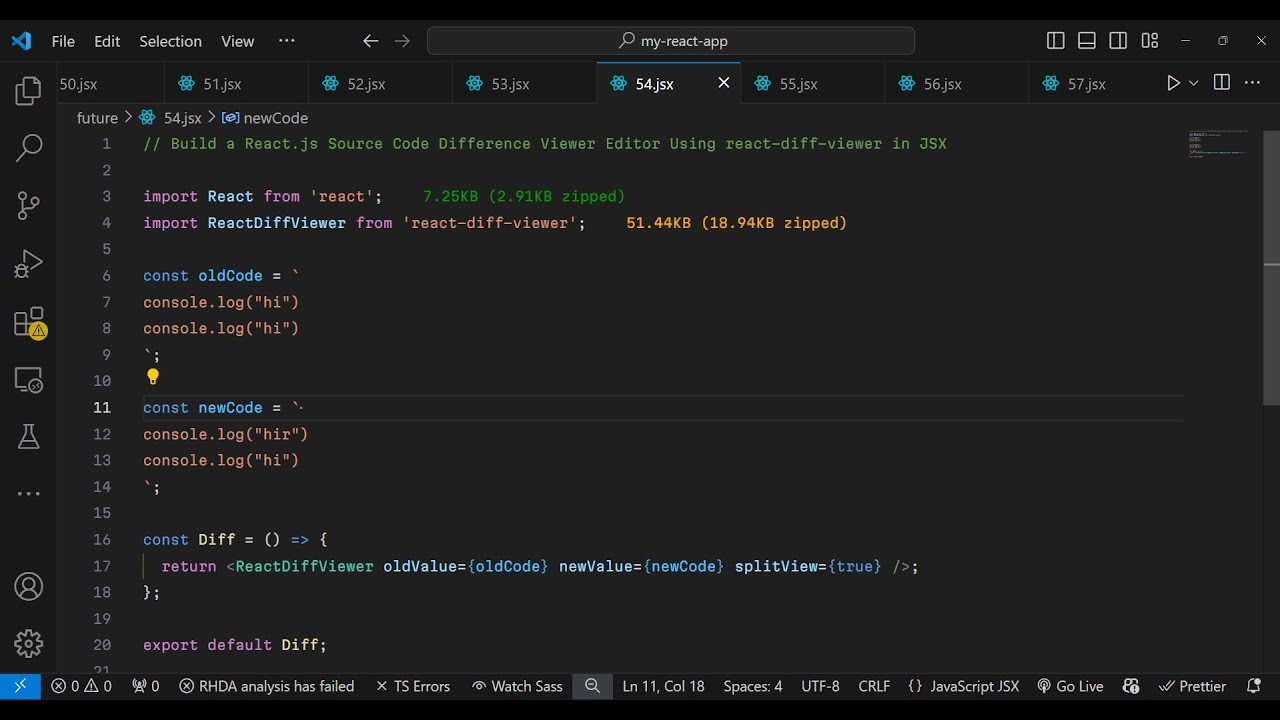The height and width of the screenshot is (720, 1280).
Task: Show the lightbulb code actions
Action: 153,377
